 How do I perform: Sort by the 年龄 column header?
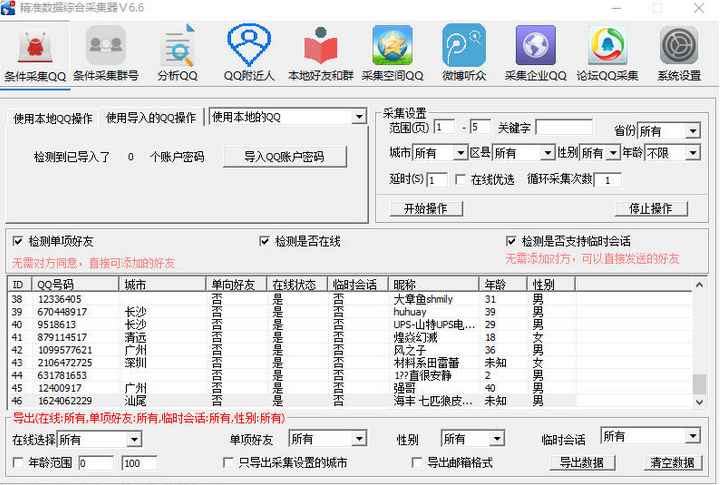click(503, 285)
